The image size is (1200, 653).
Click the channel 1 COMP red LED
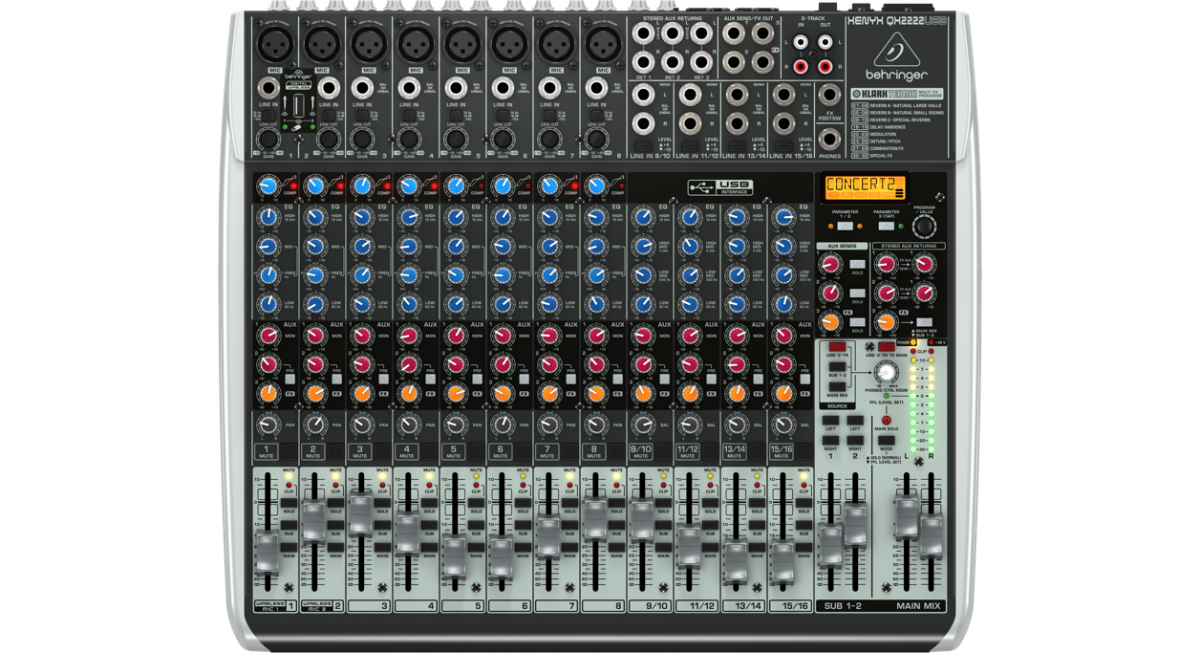click(x=292, y=186)
